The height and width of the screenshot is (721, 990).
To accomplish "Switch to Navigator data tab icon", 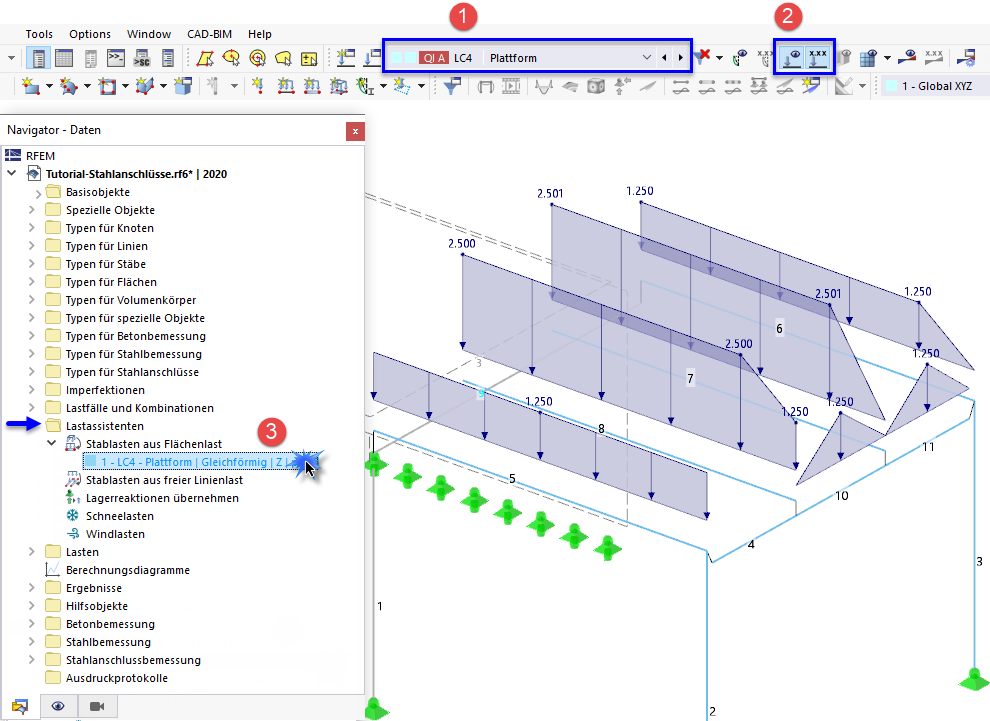I will (x=20, y=706).
